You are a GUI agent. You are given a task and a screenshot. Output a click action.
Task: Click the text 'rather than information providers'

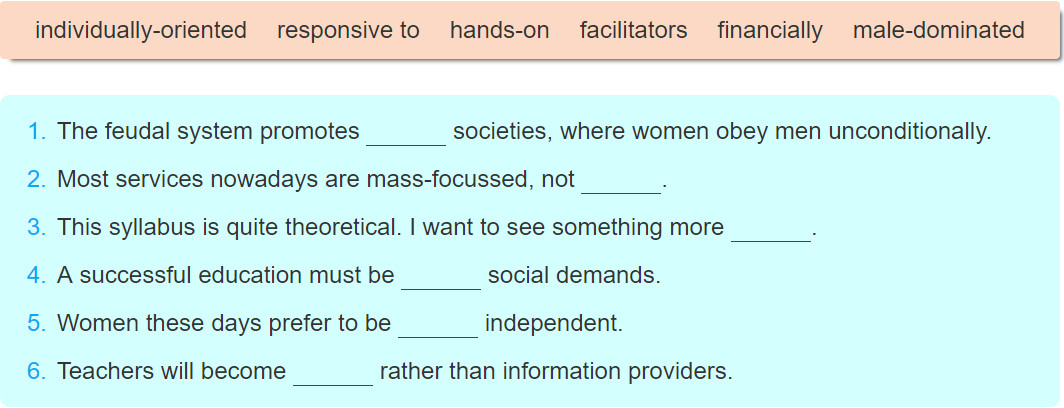pos(556,372)
